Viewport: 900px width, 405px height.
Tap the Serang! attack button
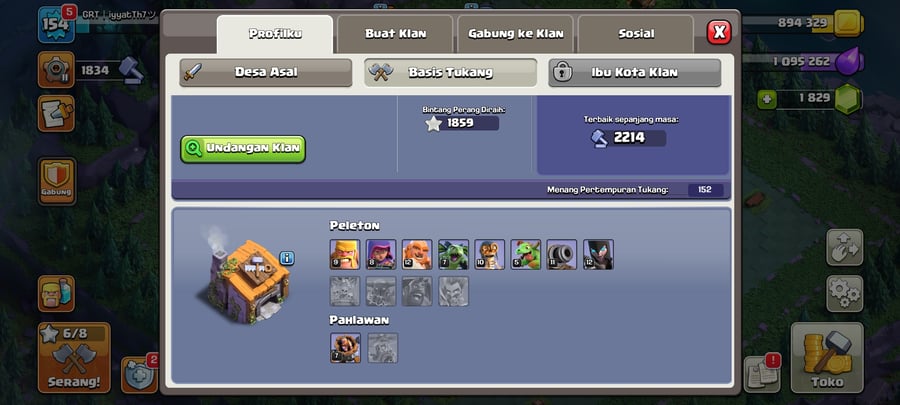(74, 357)
